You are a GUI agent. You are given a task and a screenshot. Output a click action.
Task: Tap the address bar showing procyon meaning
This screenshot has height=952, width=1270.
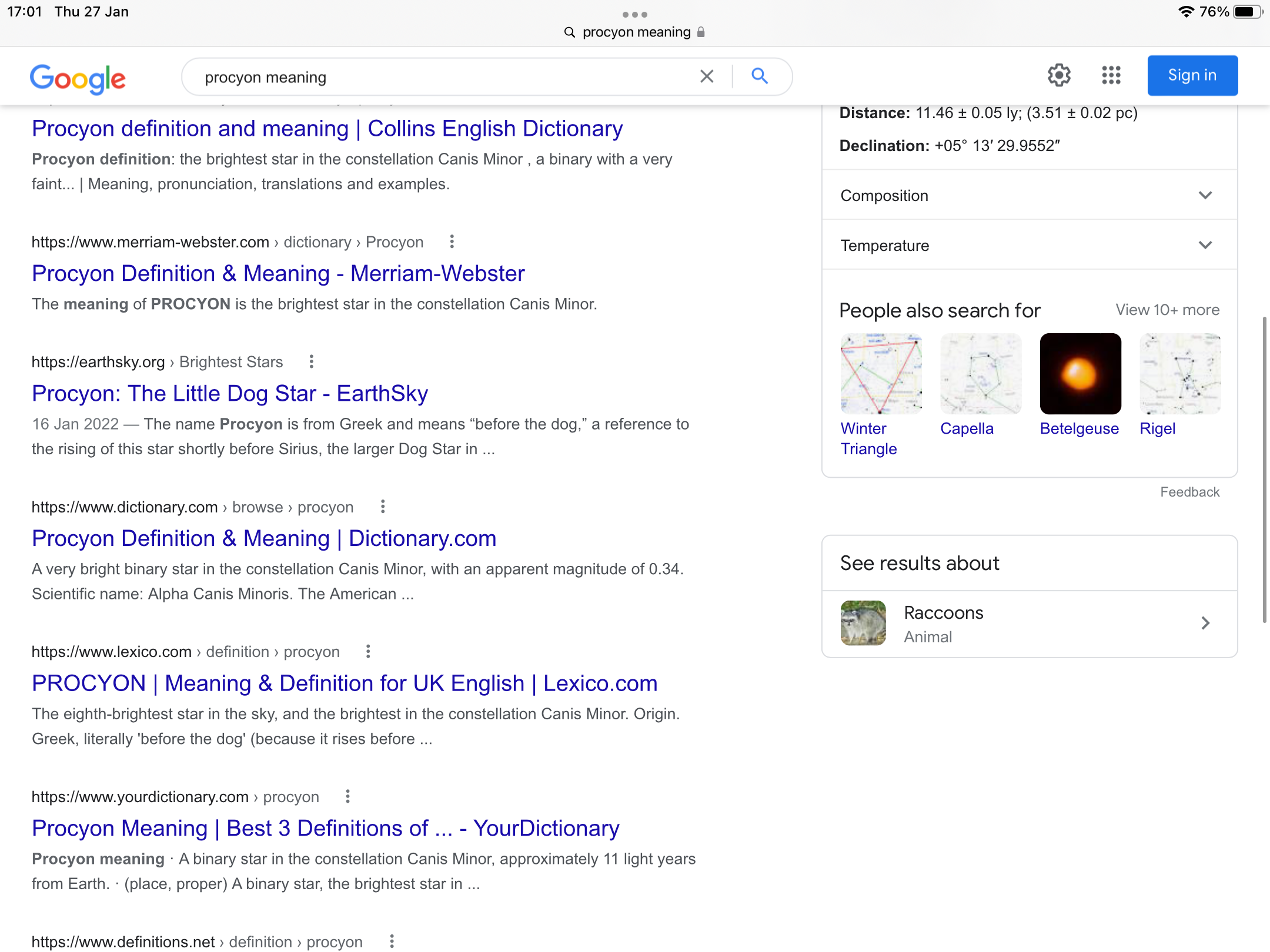pyautogui.click(x=635, y=32)
